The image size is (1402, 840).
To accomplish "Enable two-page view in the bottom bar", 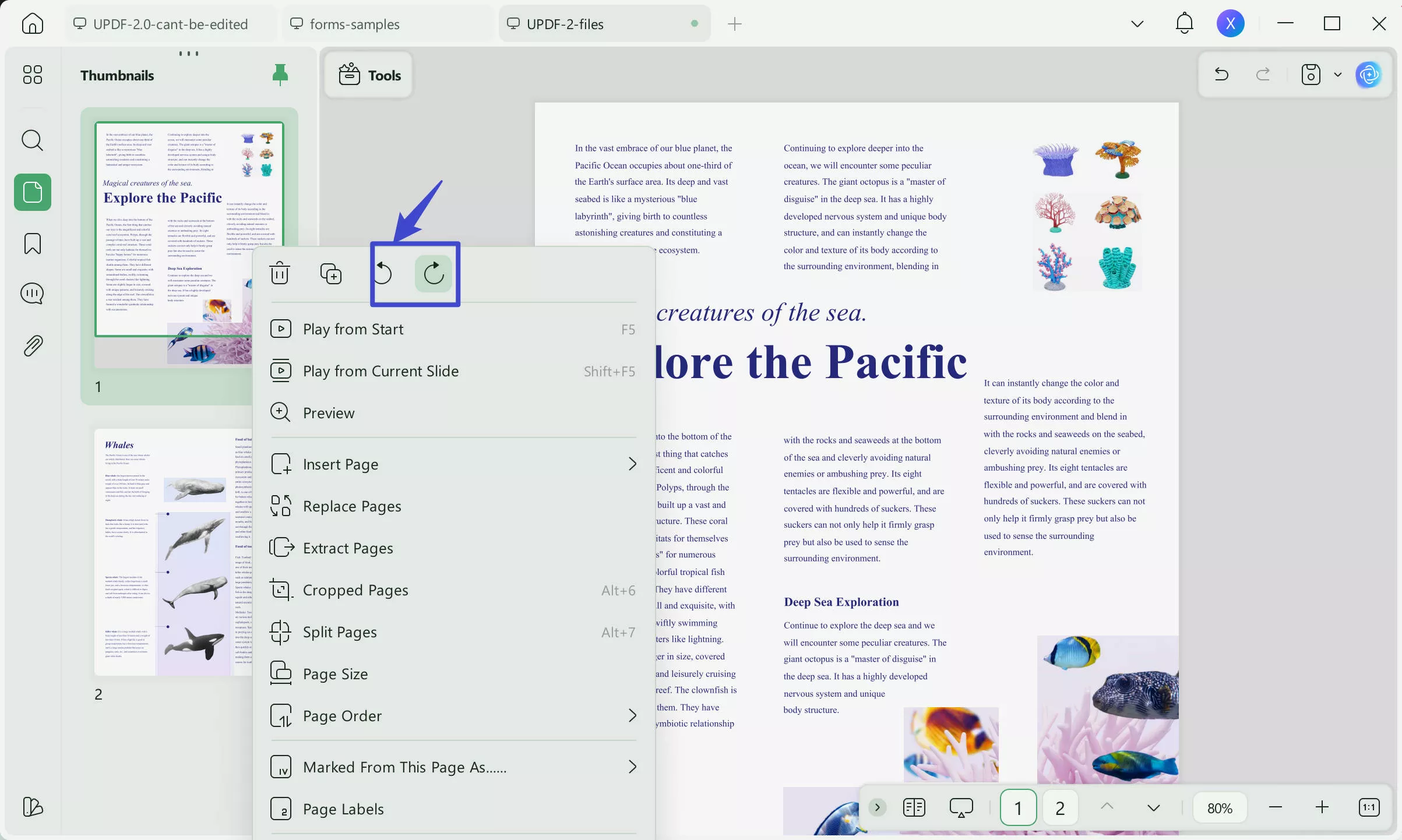I will pos(913,807).
